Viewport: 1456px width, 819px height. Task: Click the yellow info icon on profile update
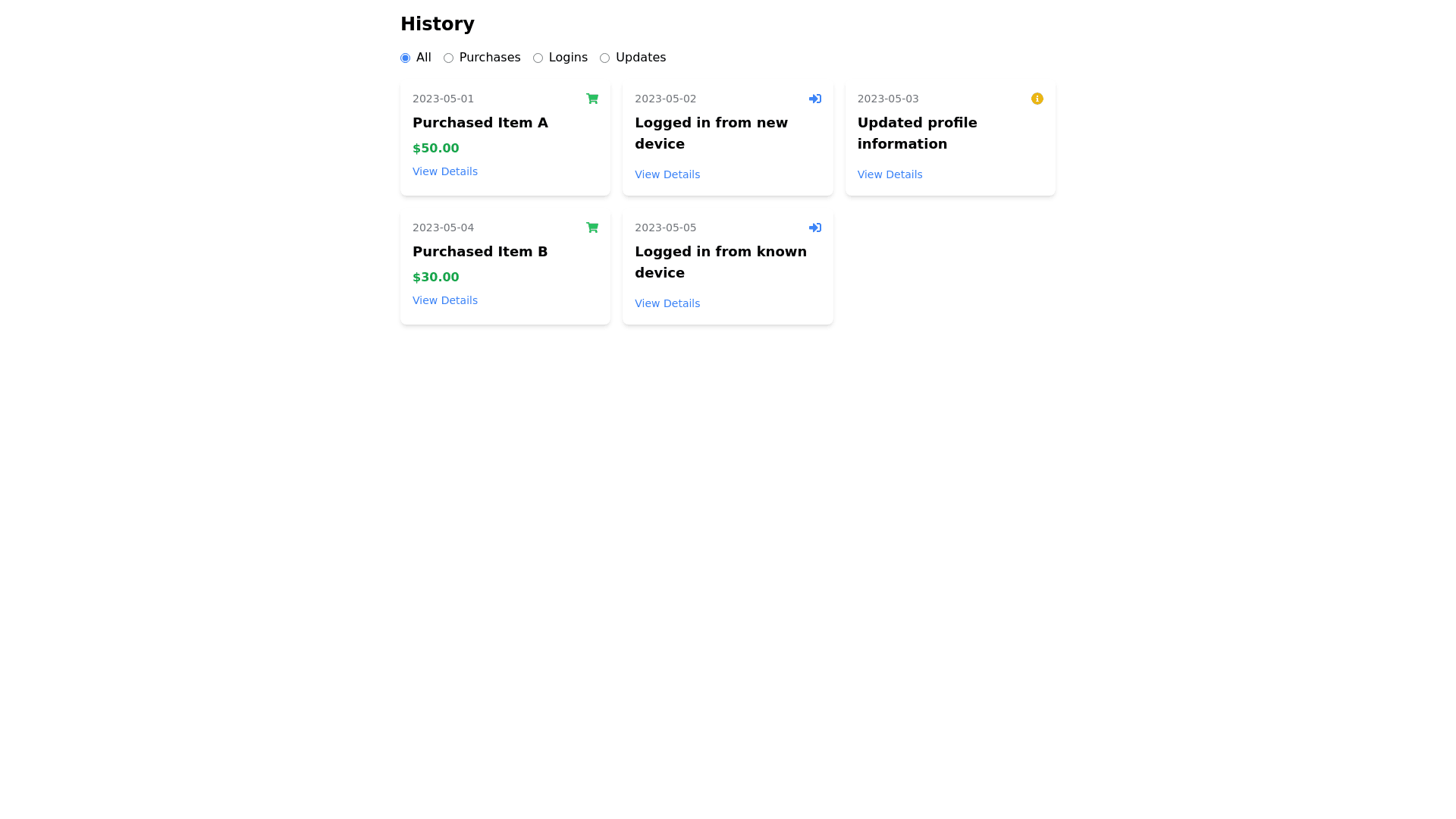[1037, 99]
